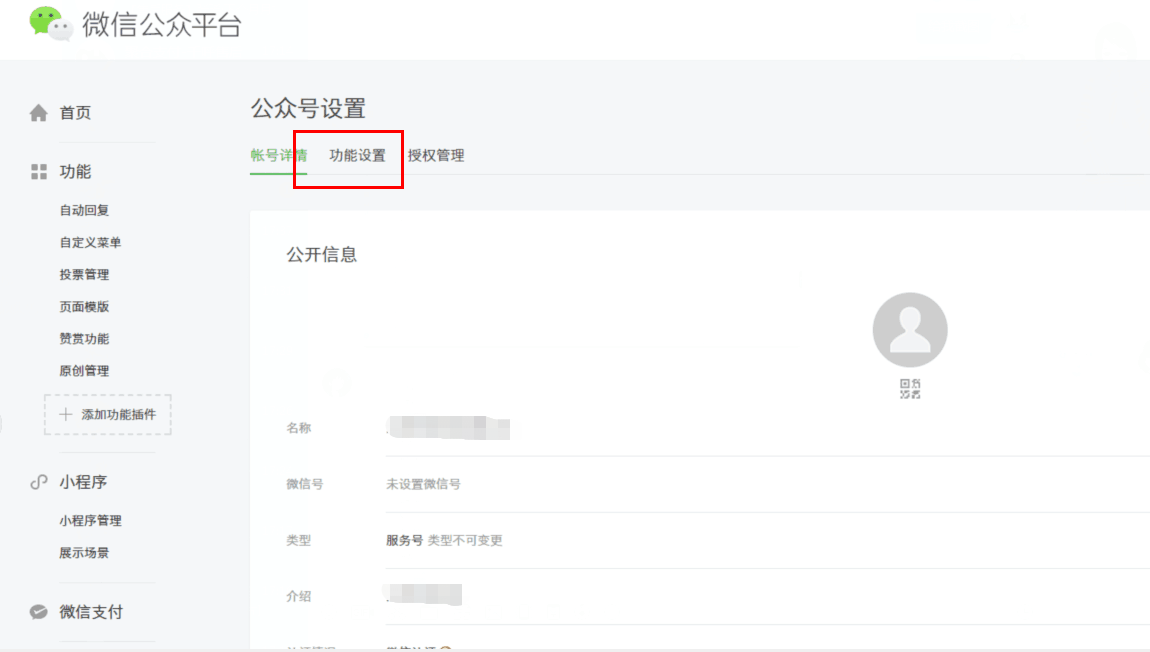Open 原创管理 in the sidebar
1150x652 pixels.
84,371
